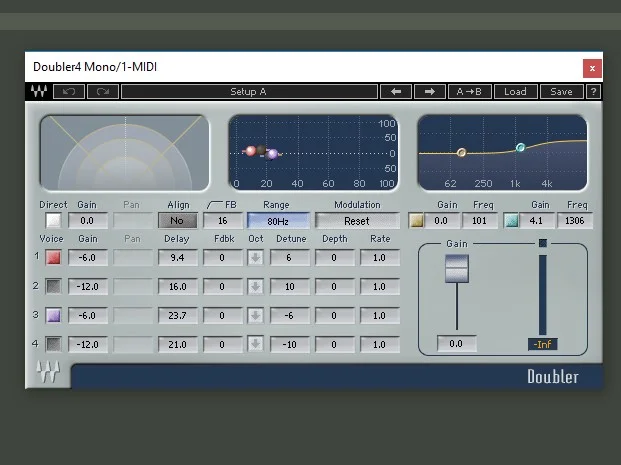Click the output Gain fader handle
The height and width of the screenshot is (465, 621).
coord(457,269)
